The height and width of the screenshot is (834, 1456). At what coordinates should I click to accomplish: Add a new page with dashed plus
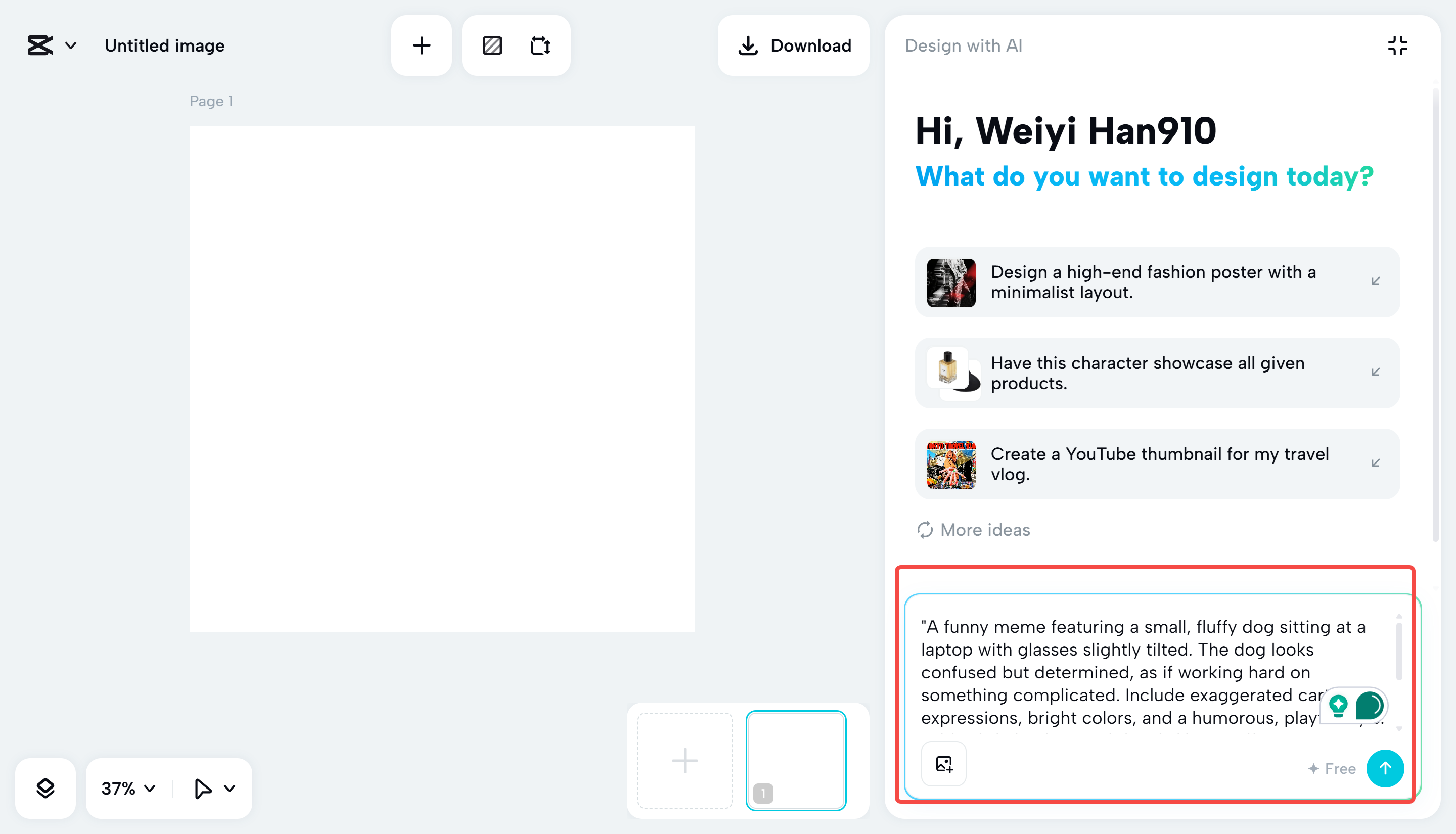(685, 761)
